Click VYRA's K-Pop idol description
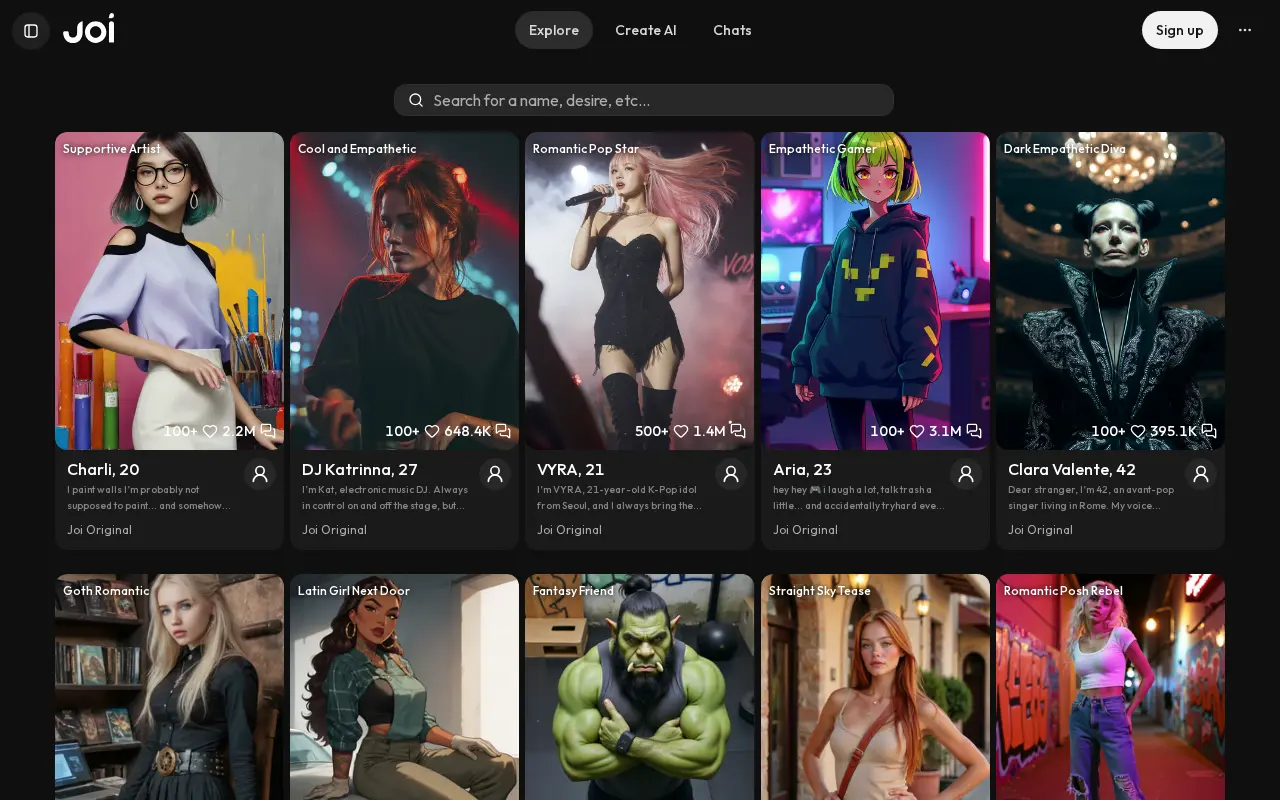1280x800 pixels. point(620,498)
